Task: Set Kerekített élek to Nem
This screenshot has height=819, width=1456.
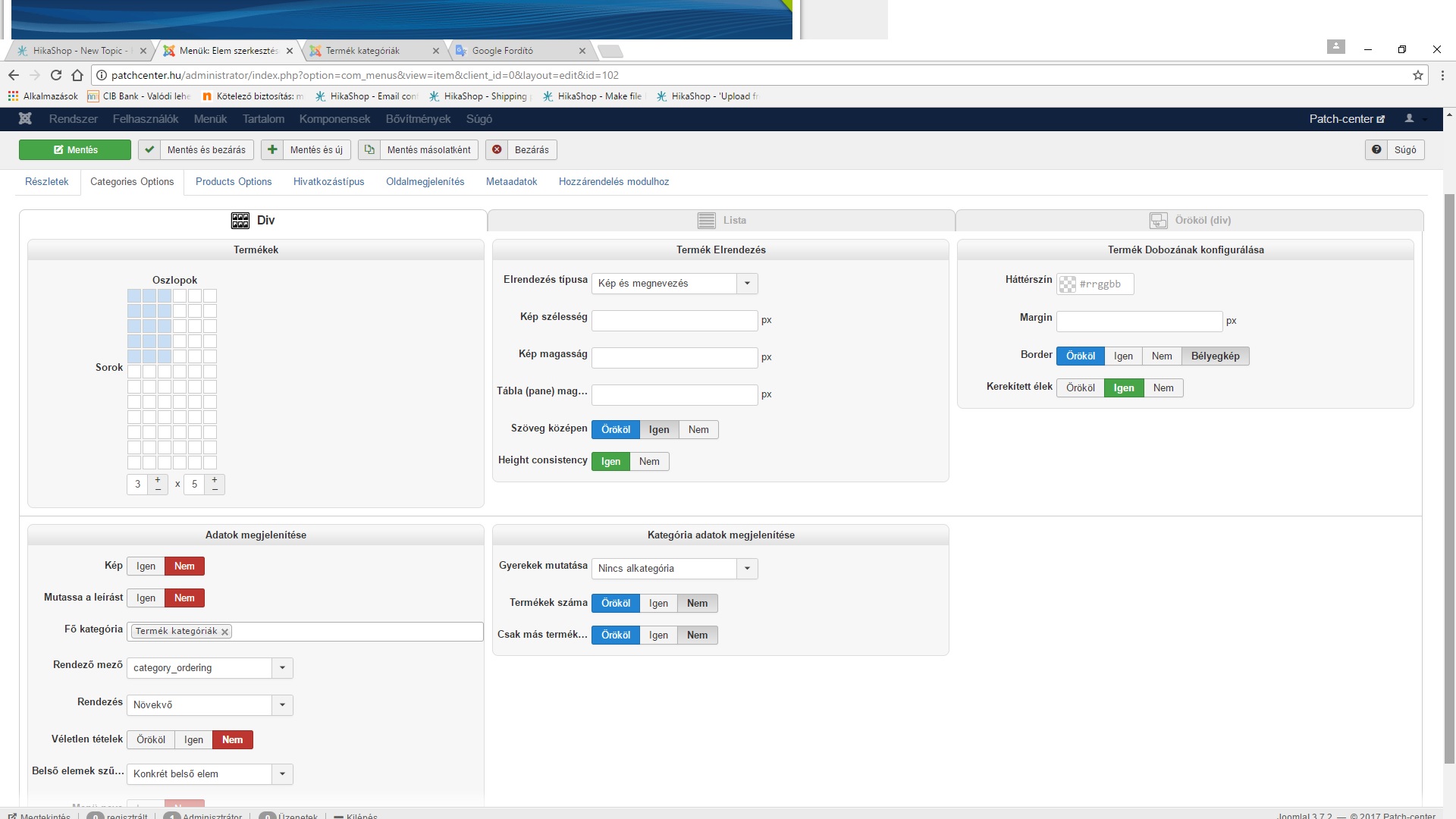Action: click(x=1163, y=388)
